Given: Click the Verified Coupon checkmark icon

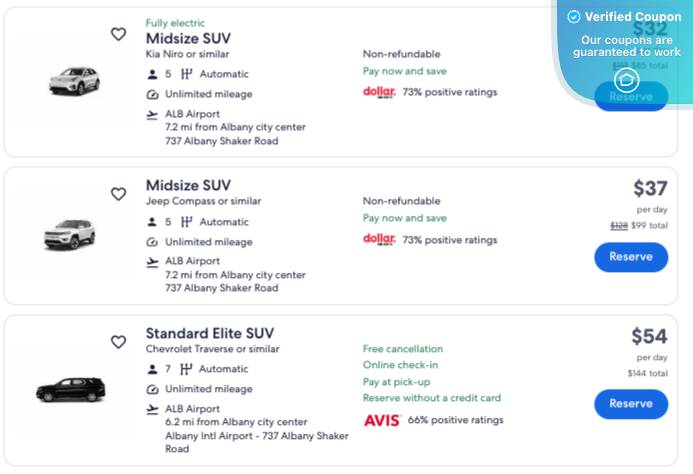Looking at the screenshot, I should click(574, 17).
